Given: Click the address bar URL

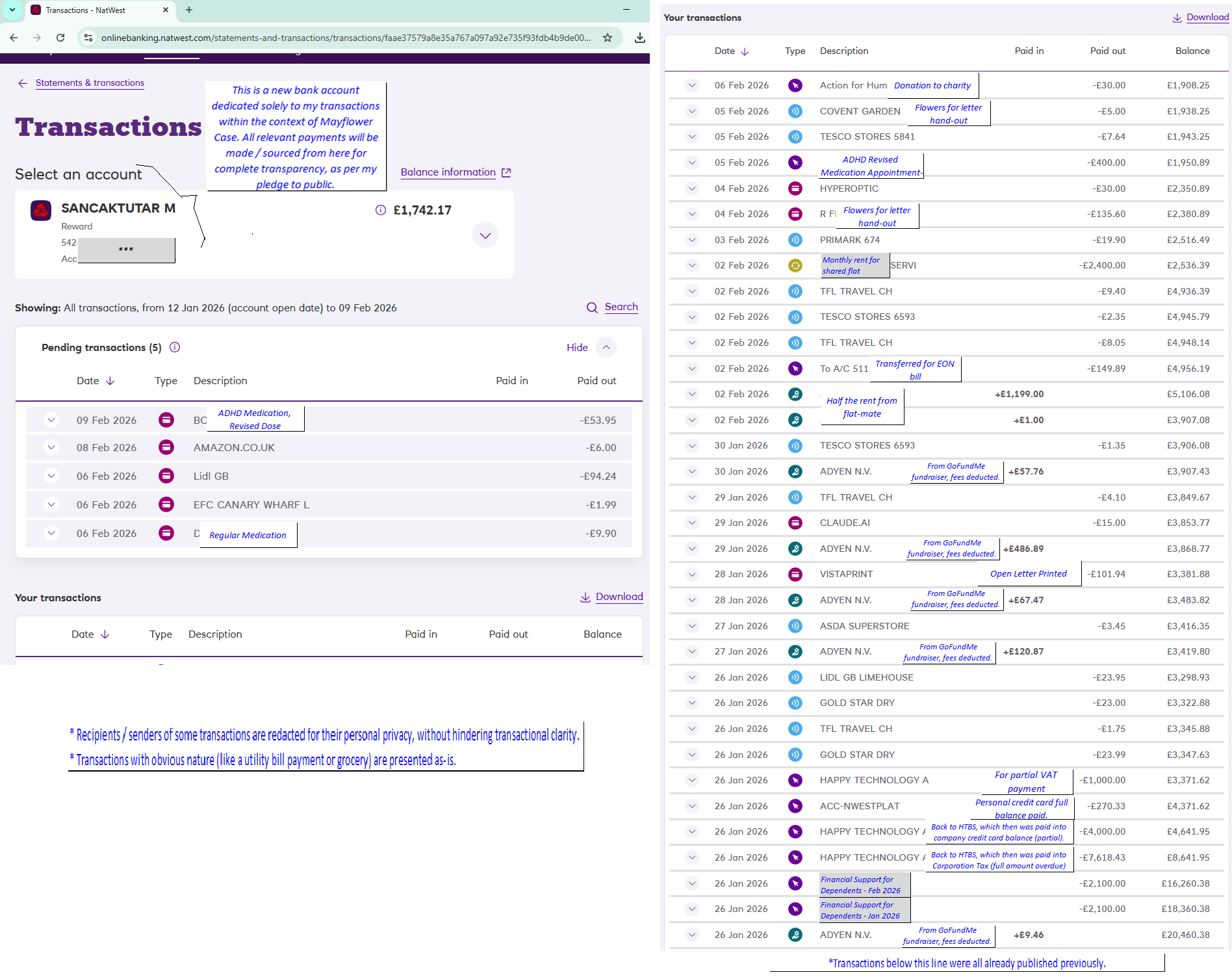Looking at the screenshot, I should [x=346, y=38].
